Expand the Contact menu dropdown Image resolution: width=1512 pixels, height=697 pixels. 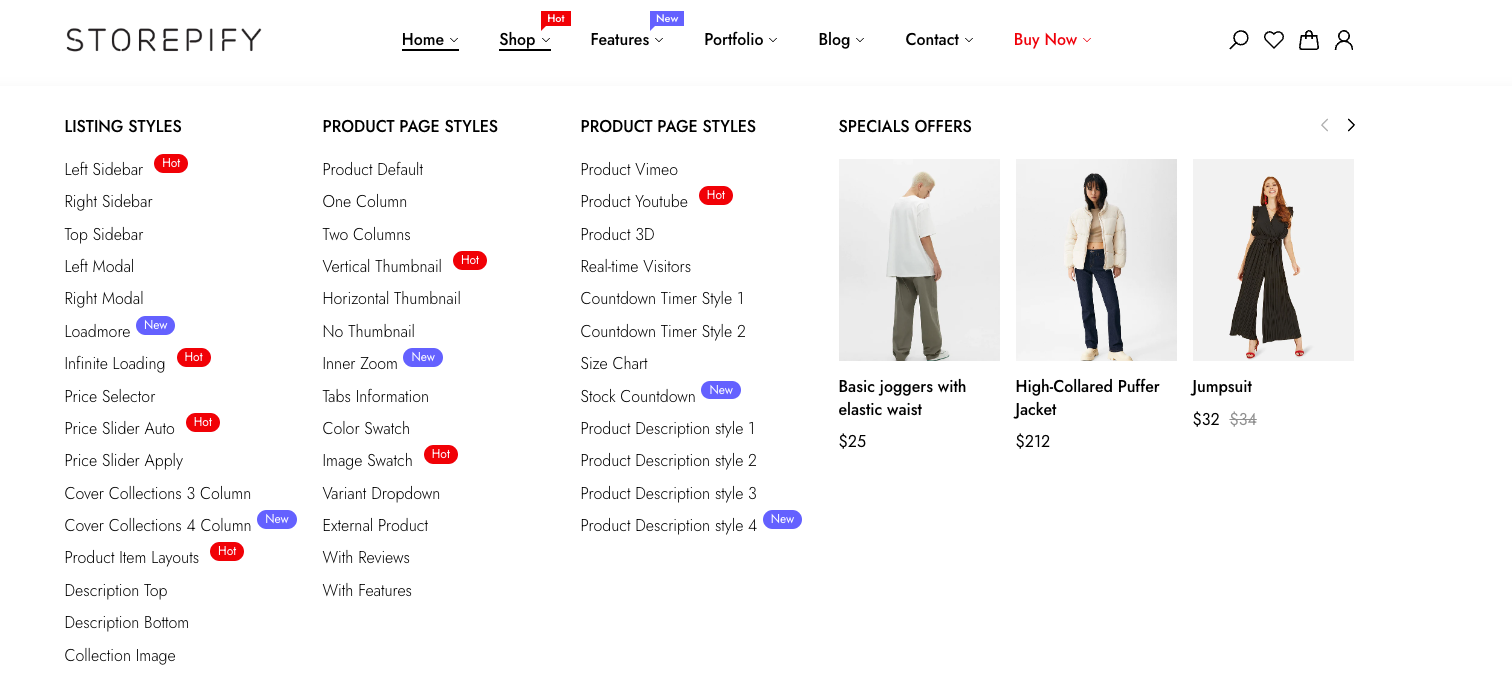[938, 40]
